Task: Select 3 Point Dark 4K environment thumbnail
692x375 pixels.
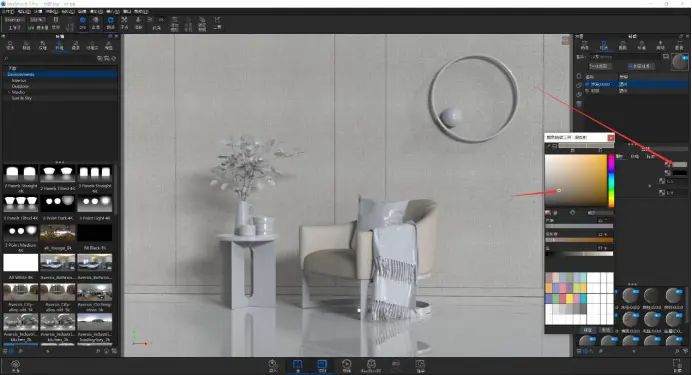Action: 57,204
